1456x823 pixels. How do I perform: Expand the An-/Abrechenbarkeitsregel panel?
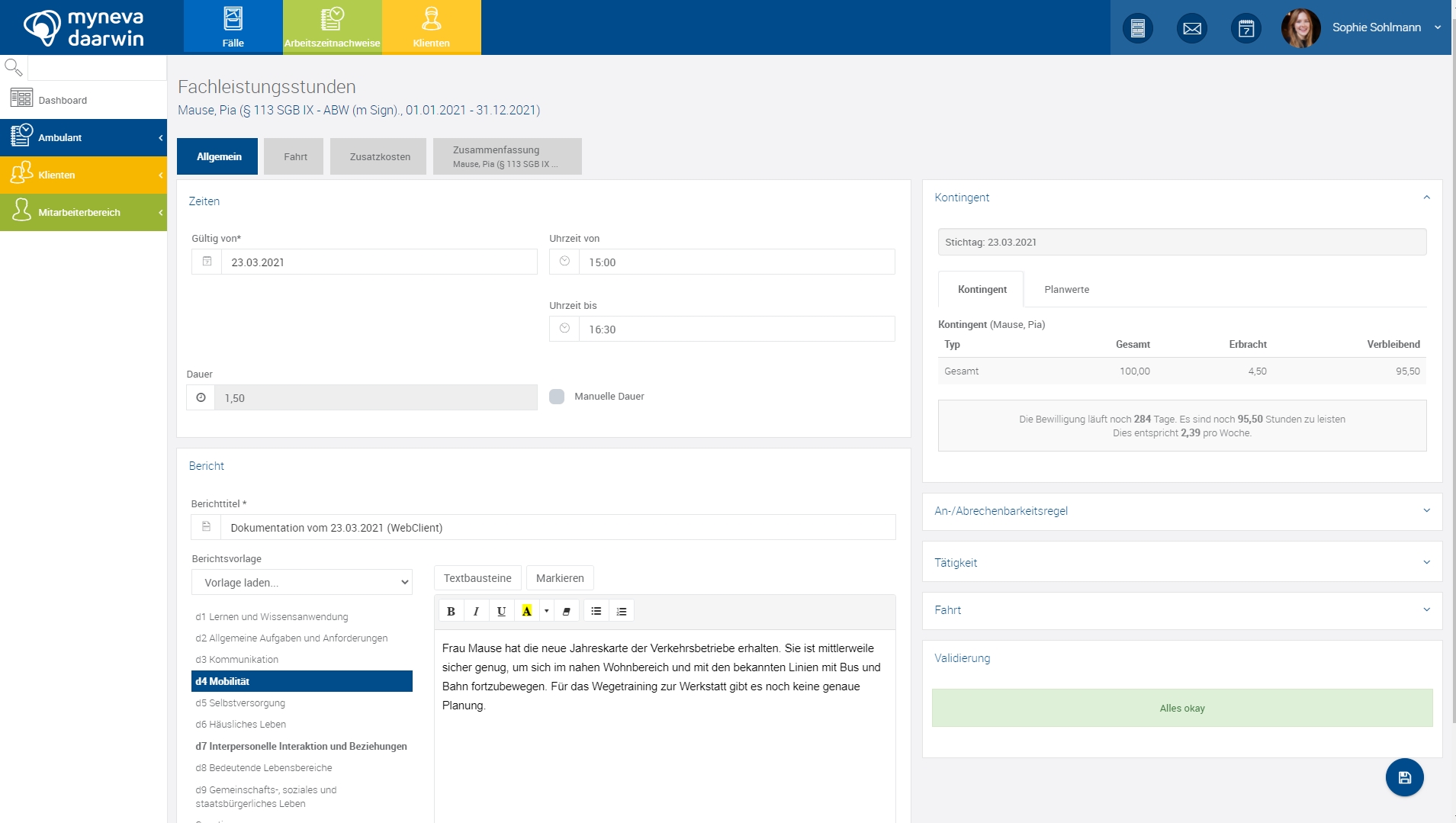pyautogui.click(x=1181, y=511)
